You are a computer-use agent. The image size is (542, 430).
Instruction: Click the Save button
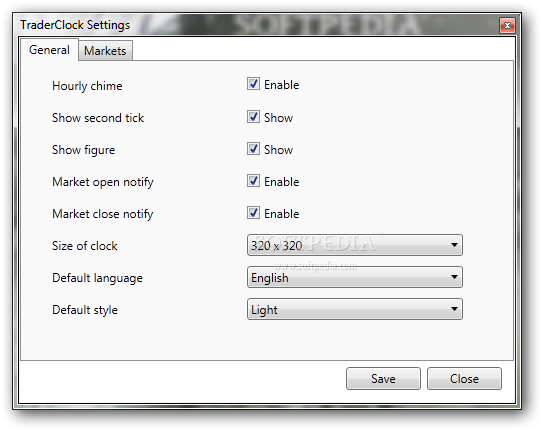point(383,379)
